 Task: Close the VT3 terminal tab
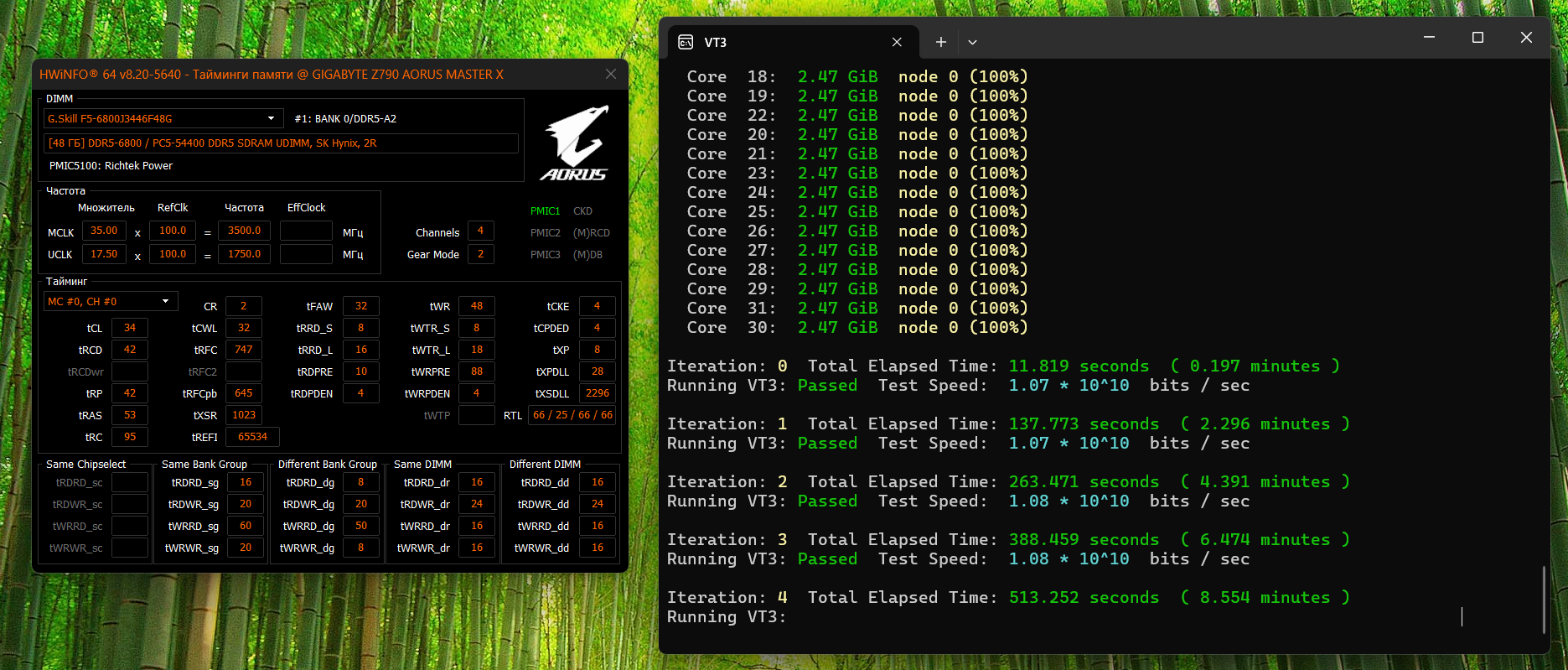(897, 42)
